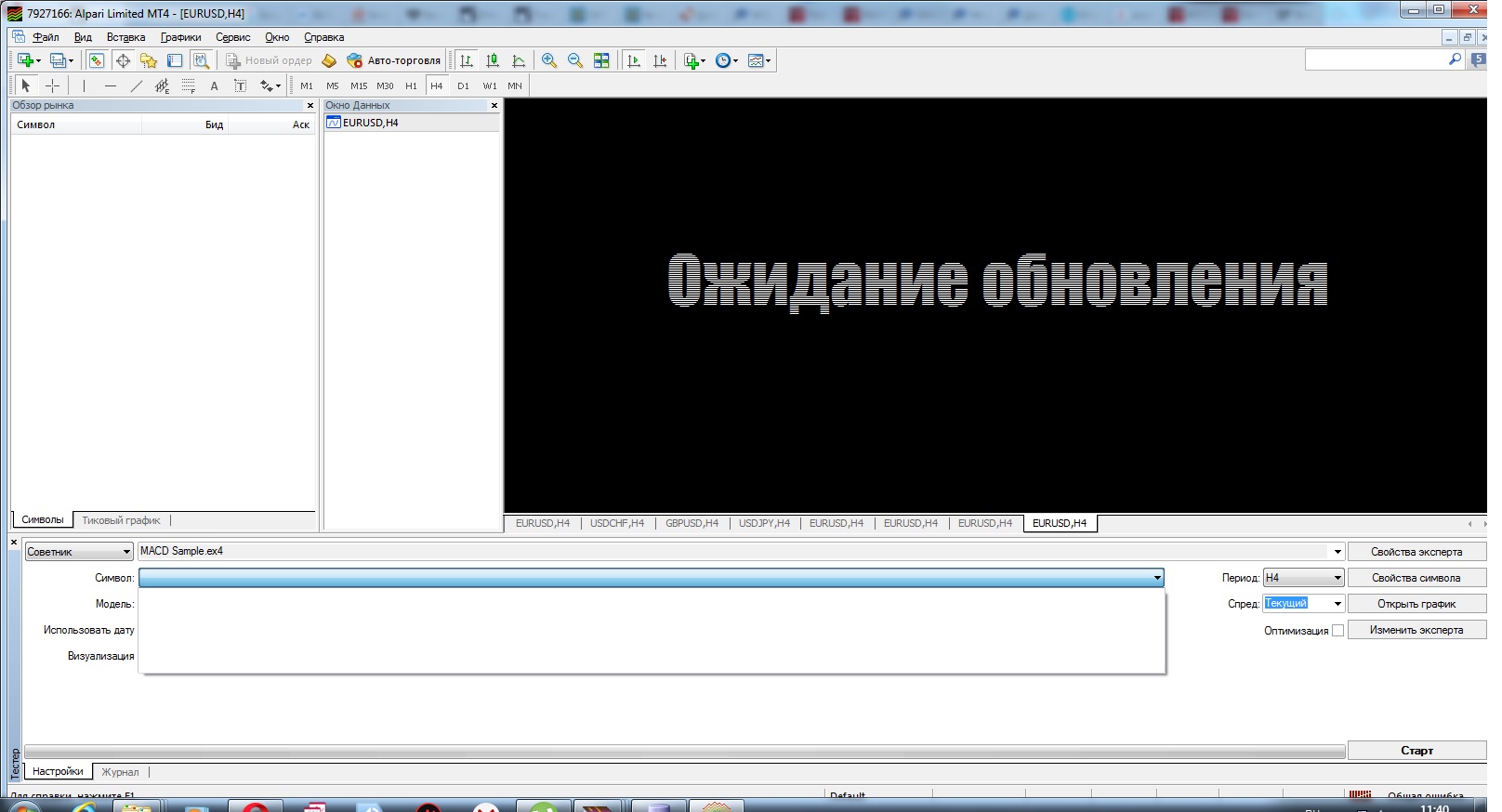This screenshot has height=812, width=1502.
Task: Select the text label tool
Action: tap(240, 85)
